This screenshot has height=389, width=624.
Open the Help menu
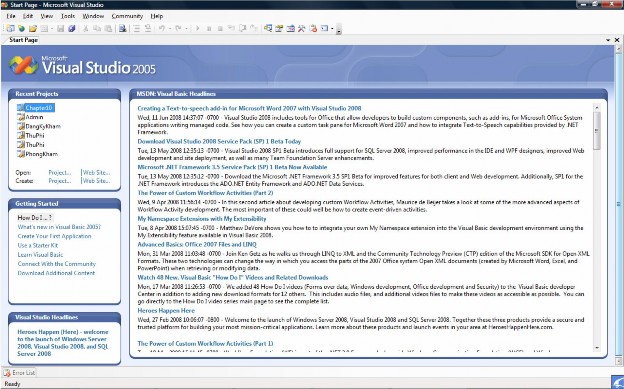[157, 16]
